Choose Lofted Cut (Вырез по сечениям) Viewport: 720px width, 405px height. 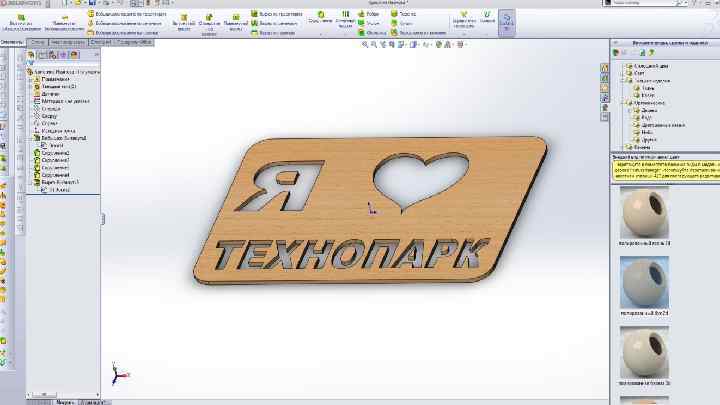(x=275, y=23)
